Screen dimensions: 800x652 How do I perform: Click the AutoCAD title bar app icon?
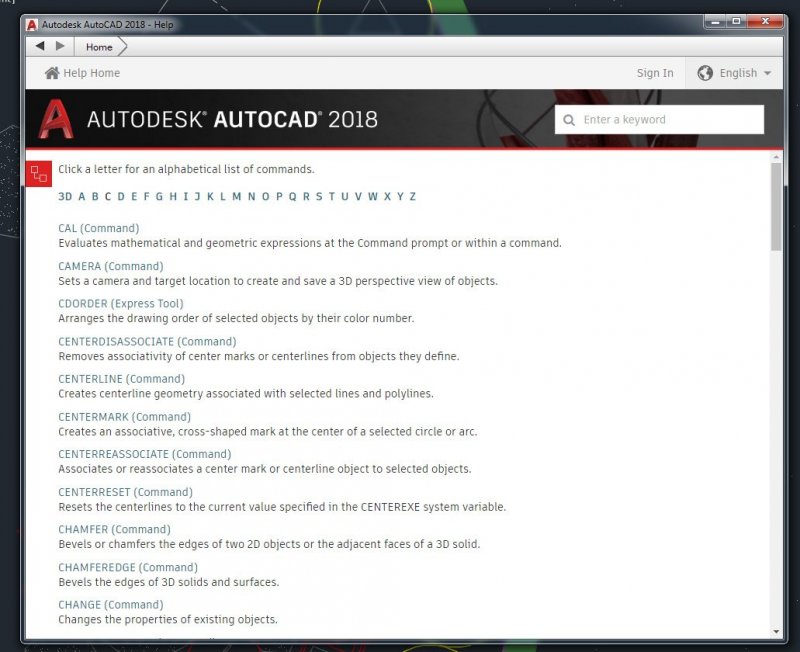click(x=32, y=24)
